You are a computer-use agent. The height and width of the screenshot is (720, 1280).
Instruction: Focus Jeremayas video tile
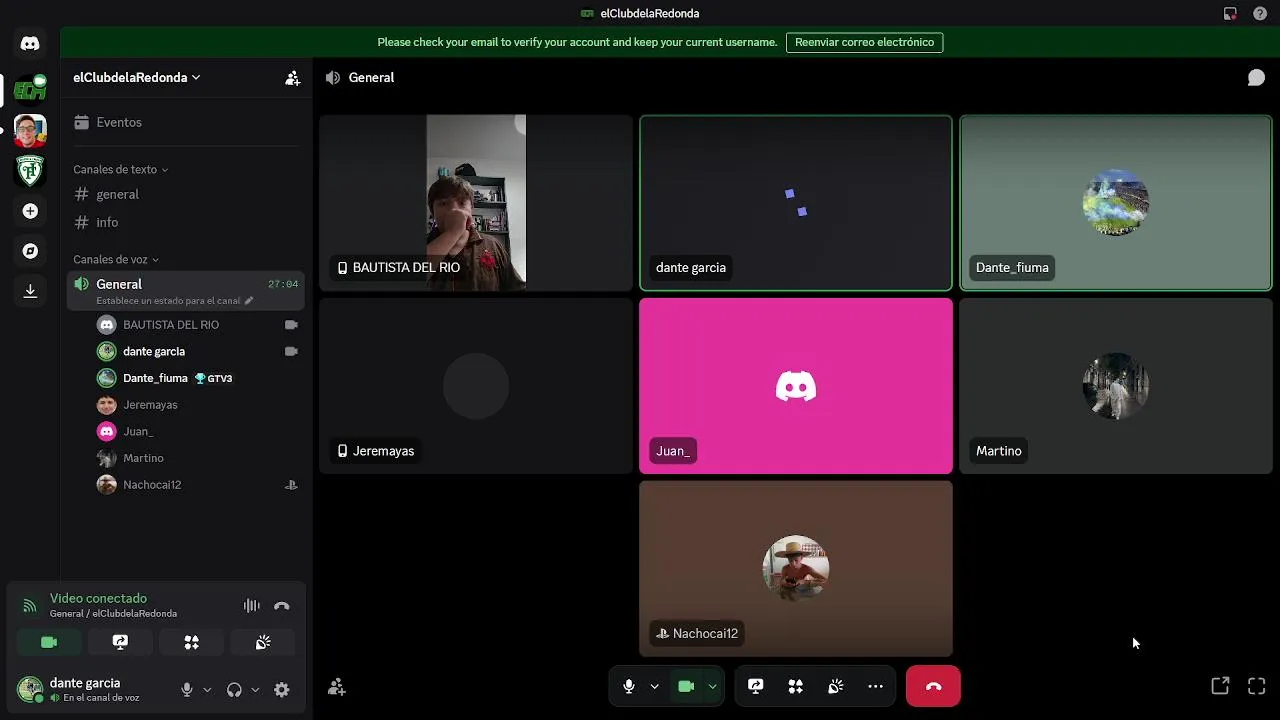(x=476, y=386)
